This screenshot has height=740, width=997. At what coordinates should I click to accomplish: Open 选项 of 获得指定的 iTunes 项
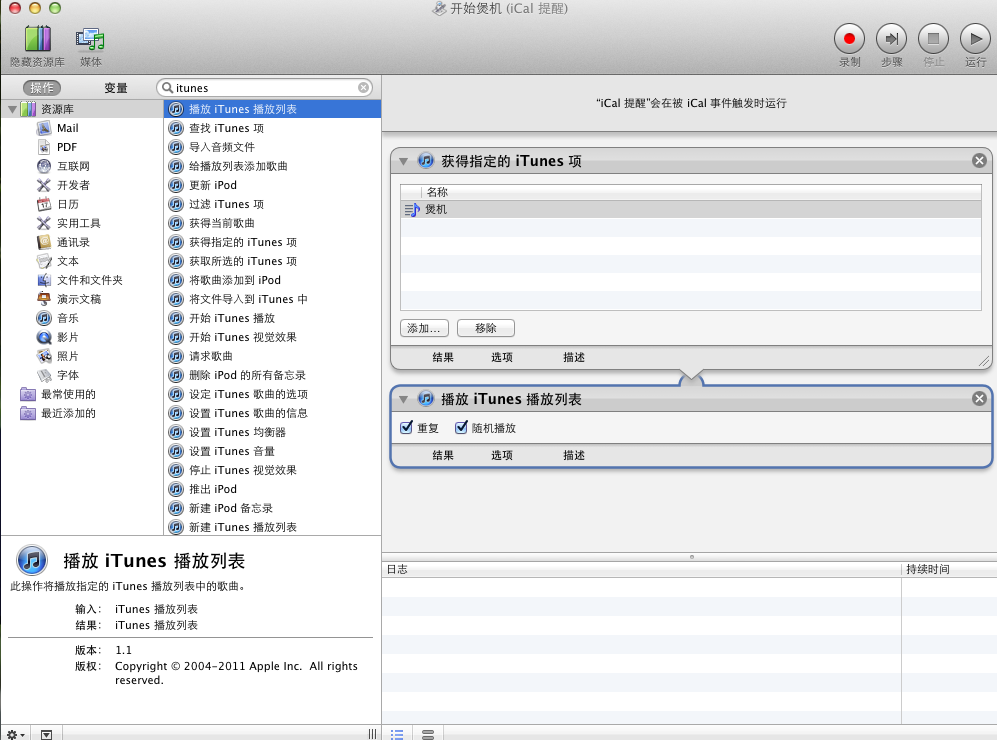[502, 357]
